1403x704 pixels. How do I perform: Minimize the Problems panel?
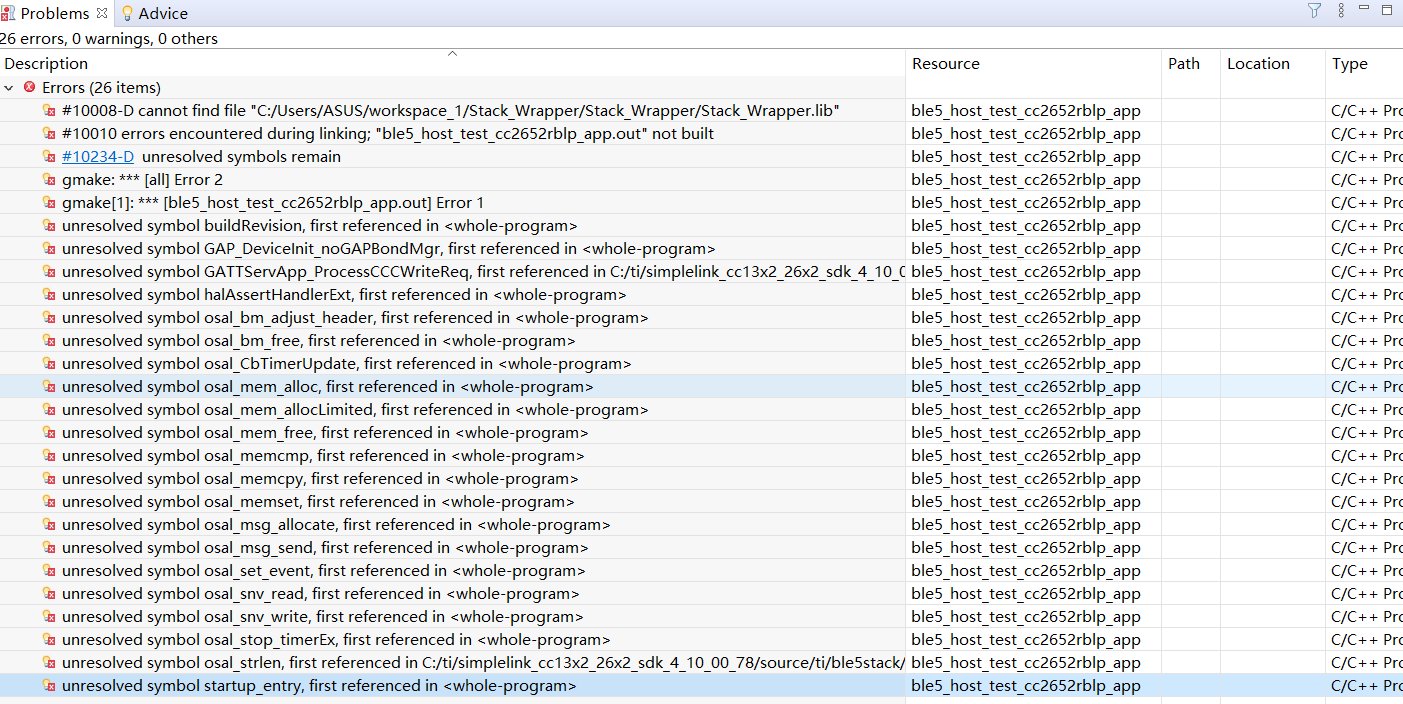point(1364,10)
